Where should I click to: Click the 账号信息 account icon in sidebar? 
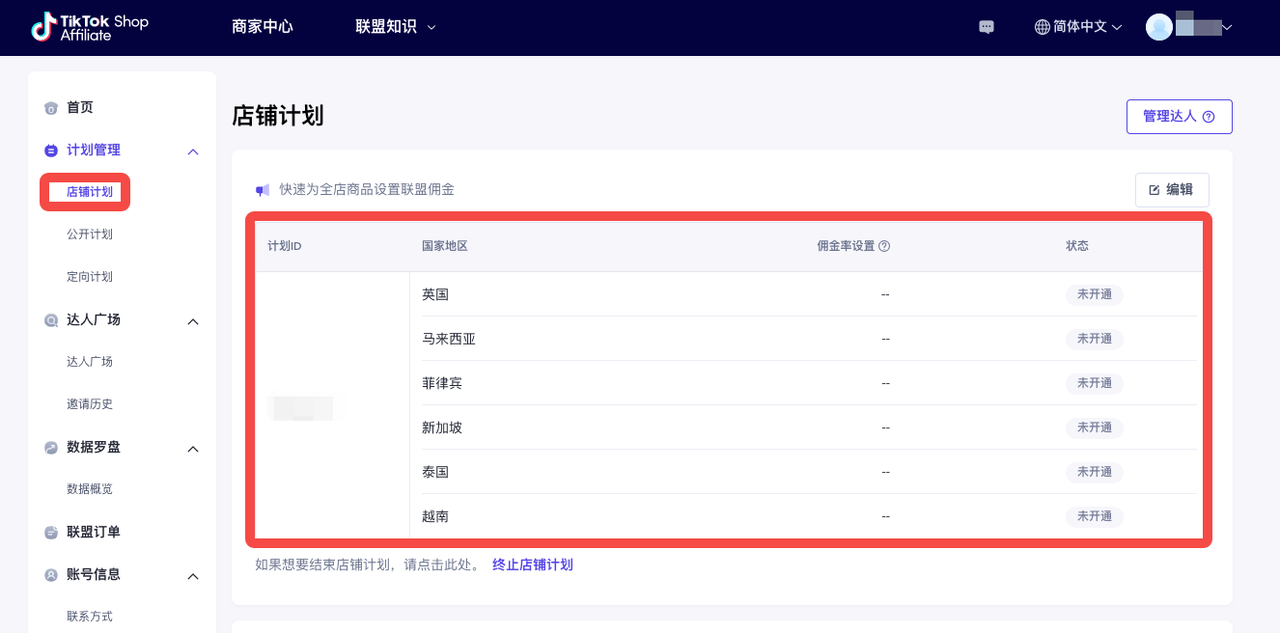(x=50, y=574)
